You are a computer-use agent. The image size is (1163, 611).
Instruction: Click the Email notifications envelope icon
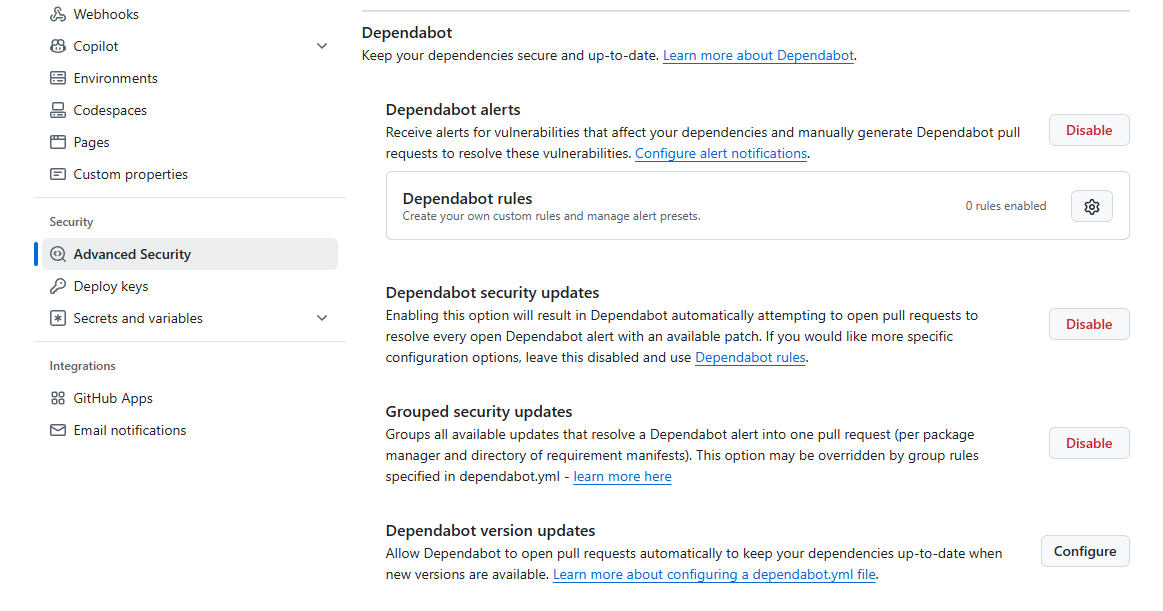pos(58,430)
